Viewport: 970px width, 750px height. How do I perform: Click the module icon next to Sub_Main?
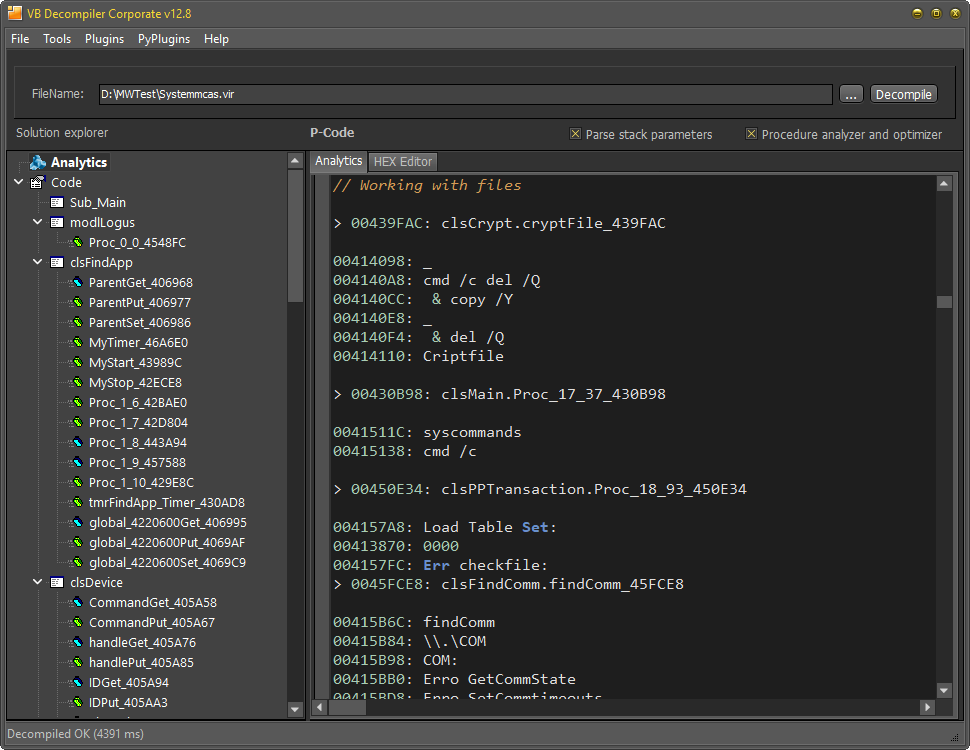pyautogui.click(x=57, y=202)
